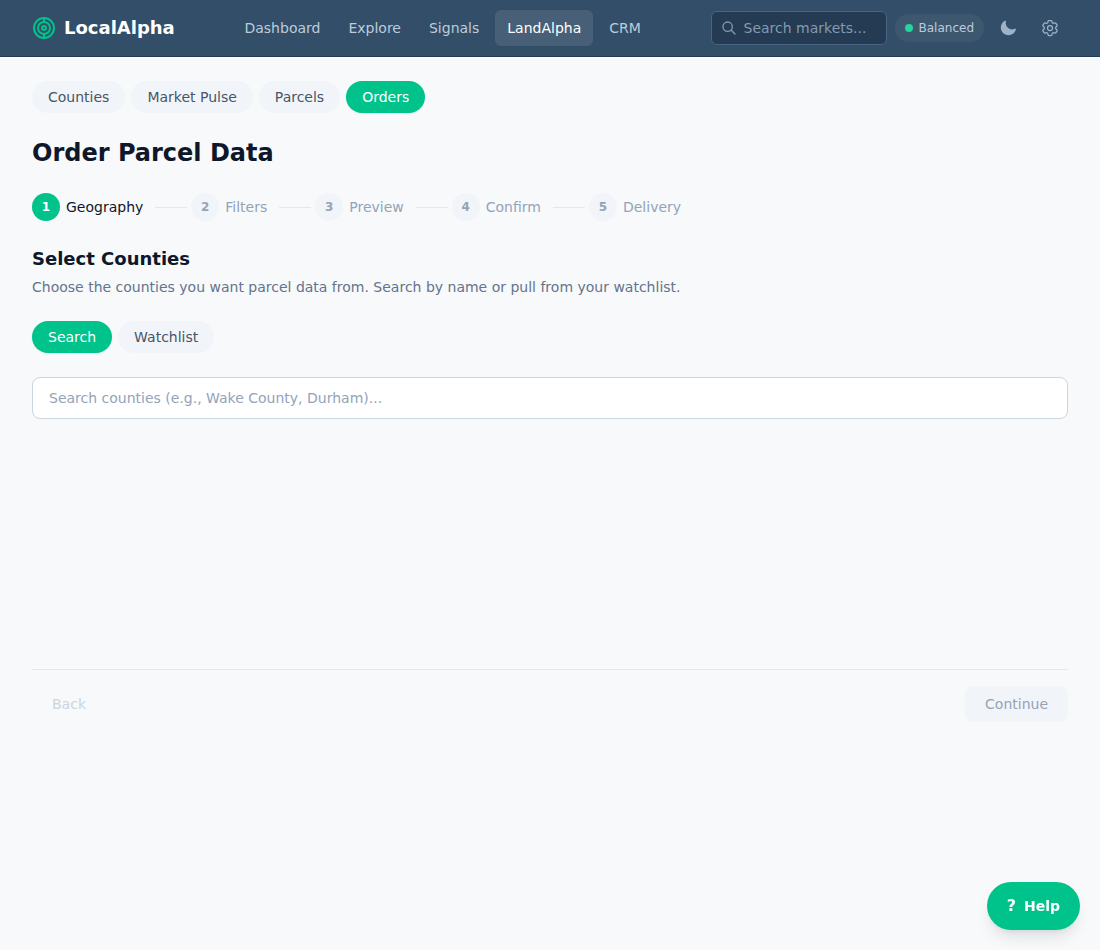1100x950 pixels.
Task: Jump to step 3 Preview
Action: click(359, 207)
